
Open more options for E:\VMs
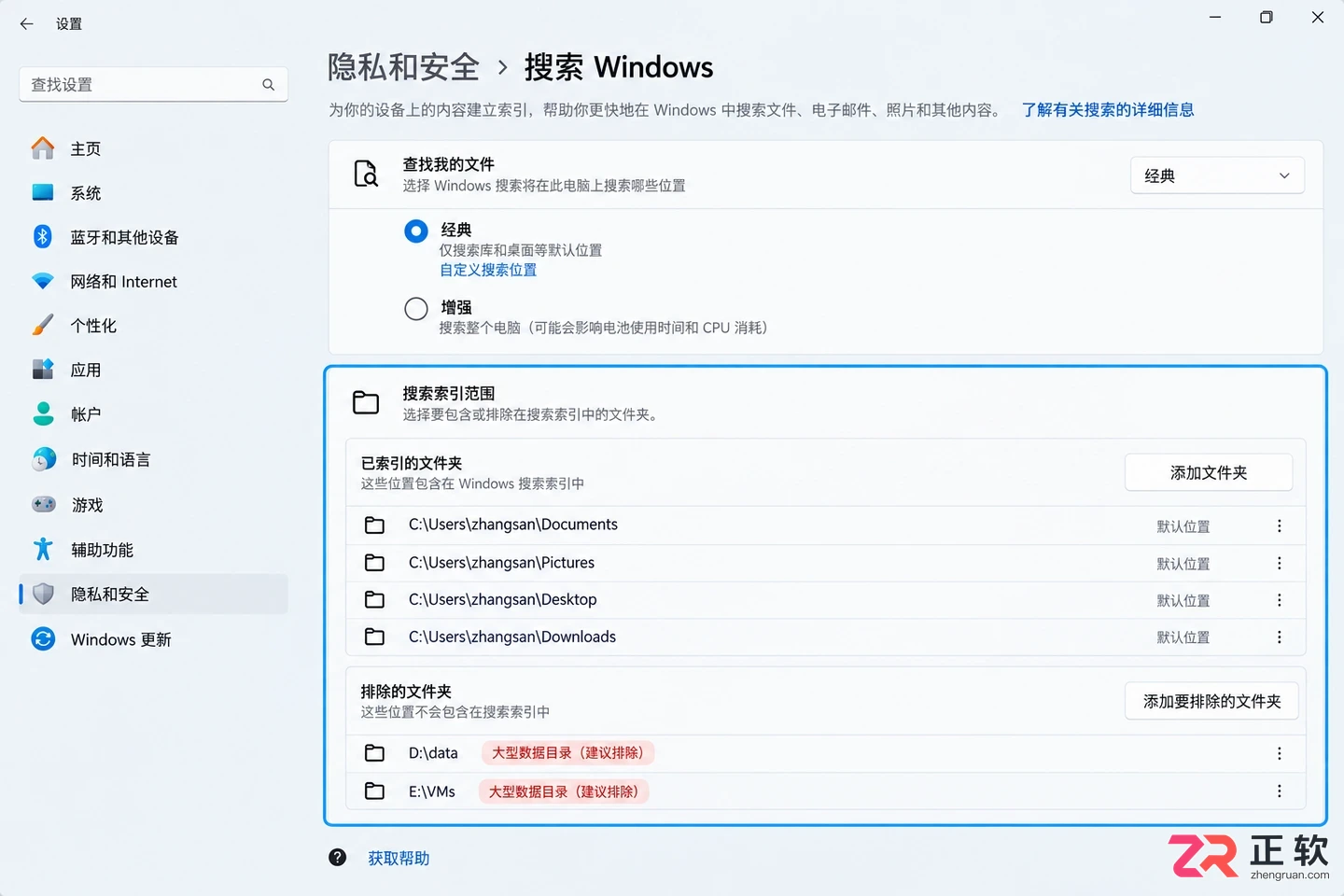[1279, 791]
